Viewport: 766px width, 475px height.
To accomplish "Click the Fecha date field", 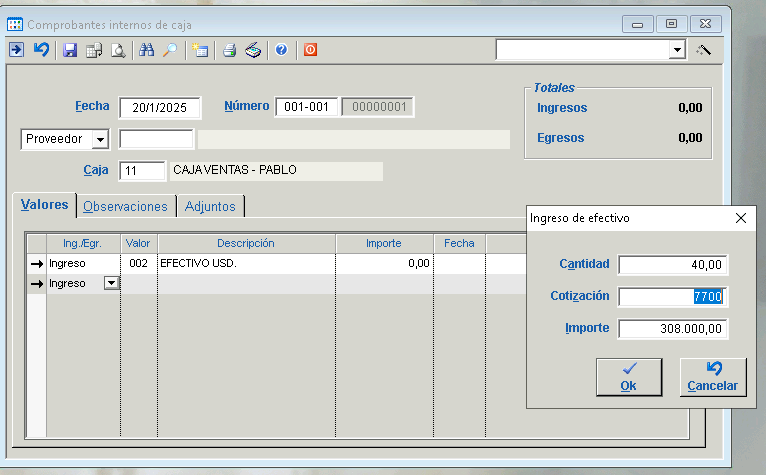I will point(160,108).
